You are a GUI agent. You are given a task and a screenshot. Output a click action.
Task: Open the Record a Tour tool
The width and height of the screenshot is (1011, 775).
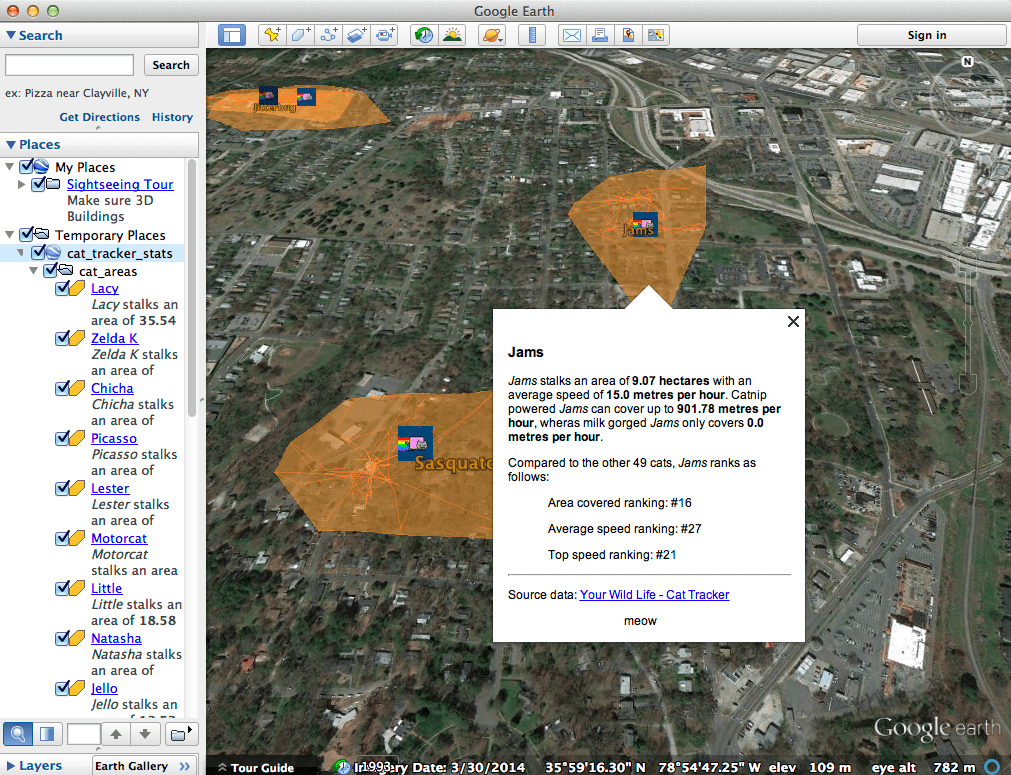click(x=384, y=34)
